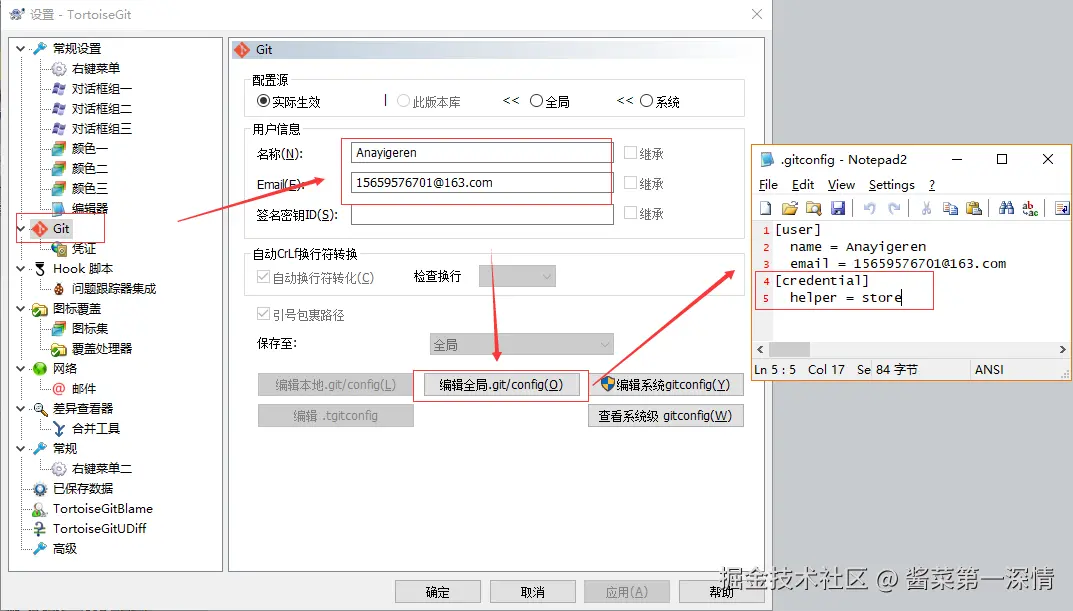The image size is (1073, 611).
Task: Click the Browse file icon in Notepad2 toolbar
Action: point(814,208)
